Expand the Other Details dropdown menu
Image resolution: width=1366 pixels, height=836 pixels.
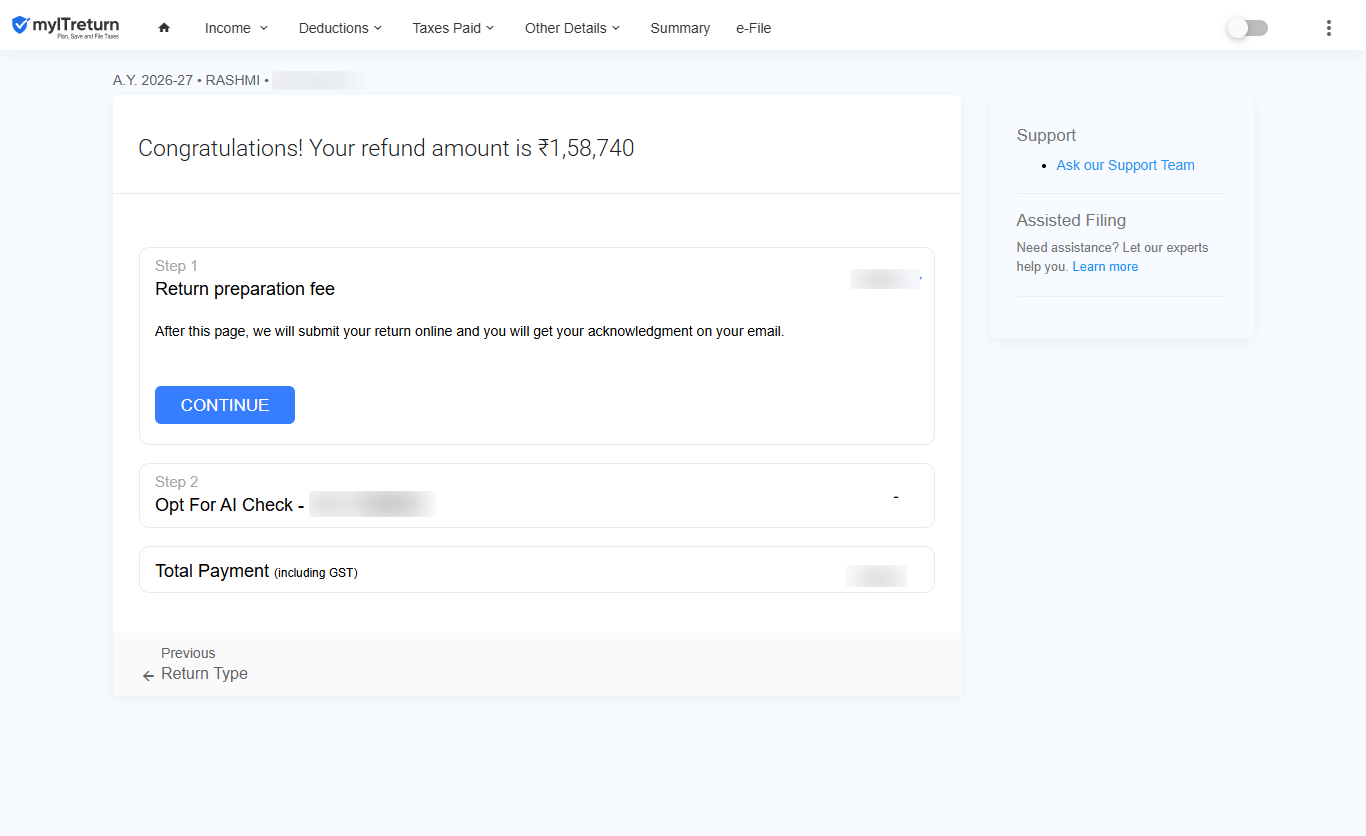[x=572, y=28]
